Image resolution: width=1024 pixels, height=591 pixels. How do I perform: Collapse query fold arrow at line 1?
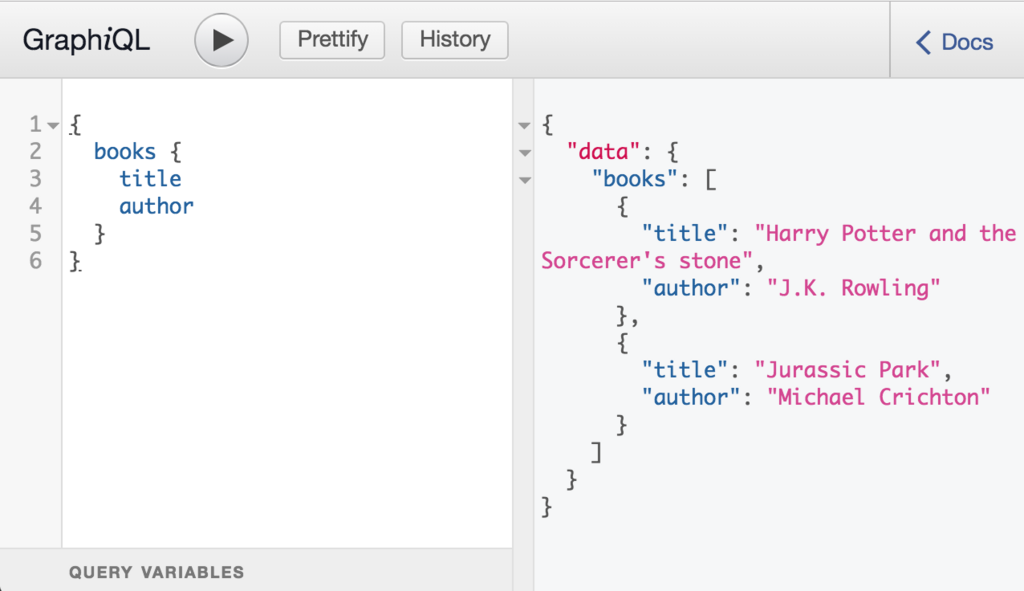pos(54,125)
